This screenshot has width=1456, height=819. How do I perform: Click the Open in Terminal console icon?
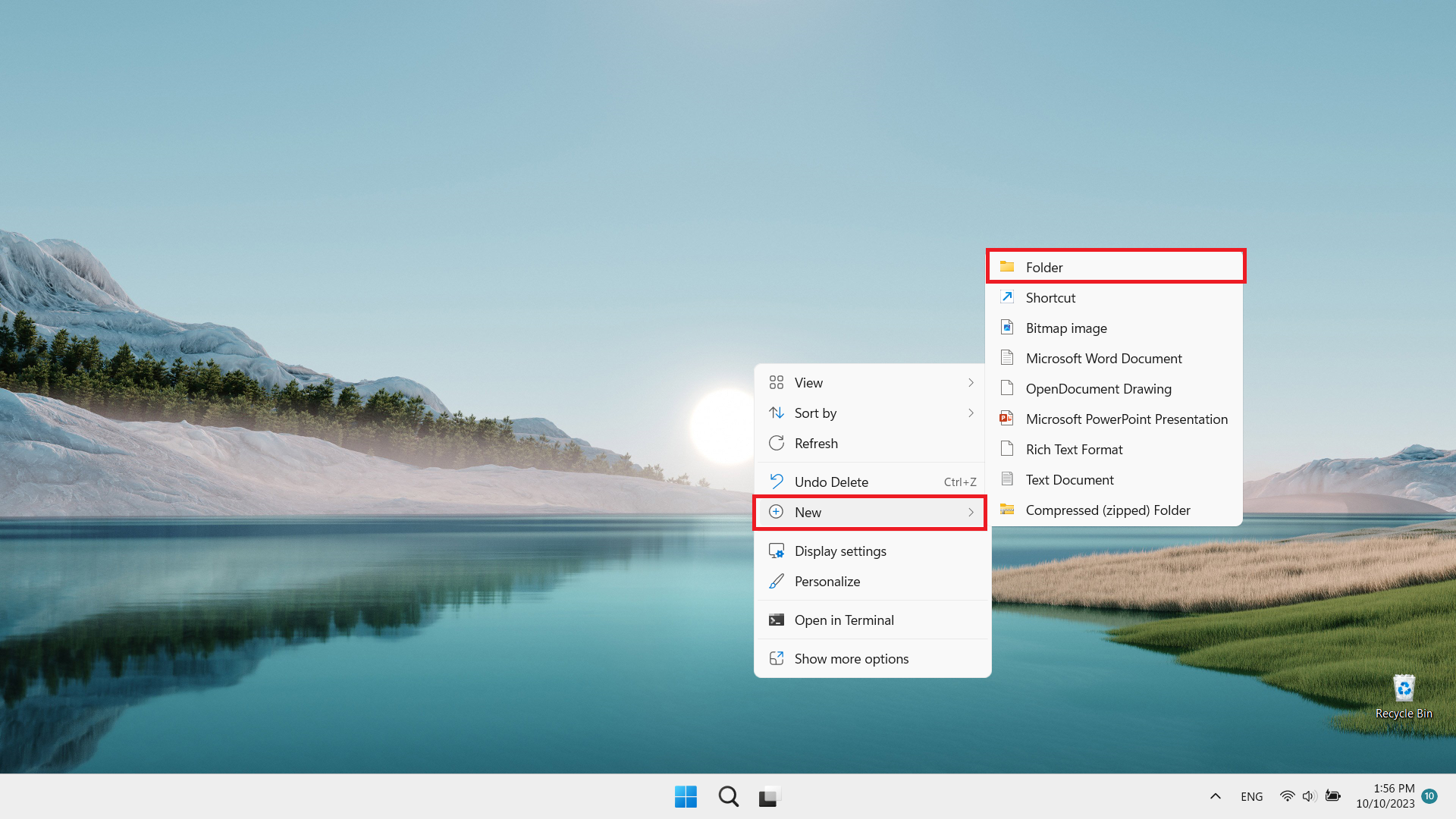777,620
